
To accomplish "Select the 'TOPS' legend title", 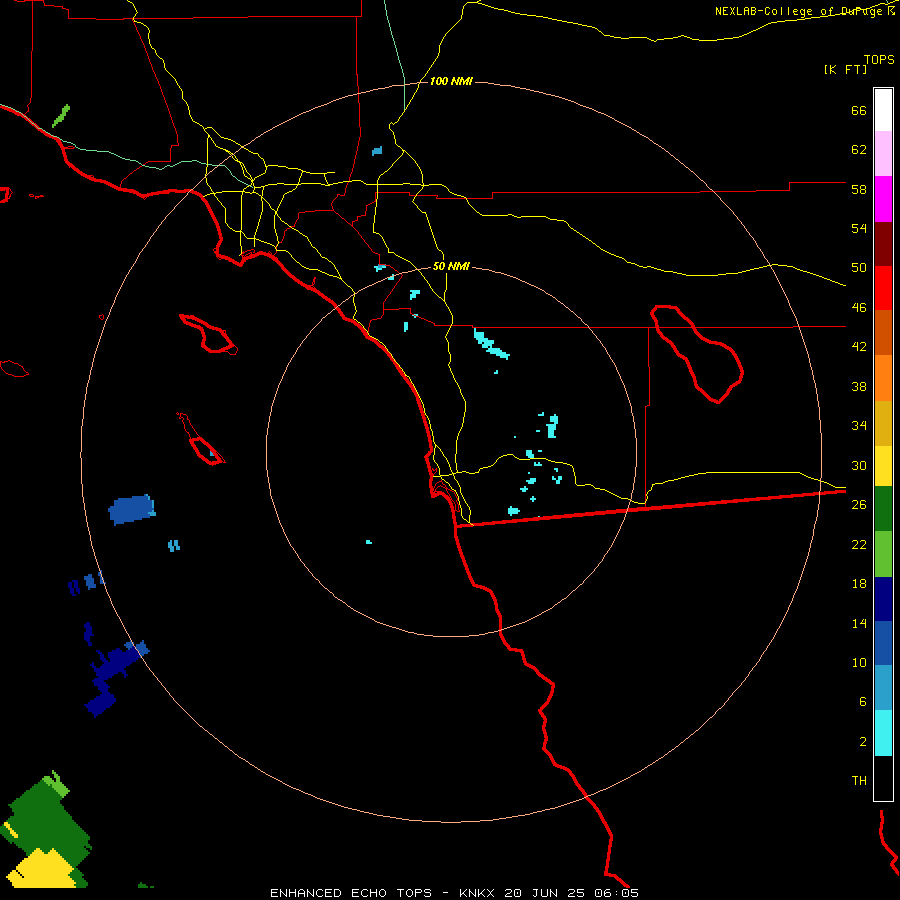I will point(879,59).
